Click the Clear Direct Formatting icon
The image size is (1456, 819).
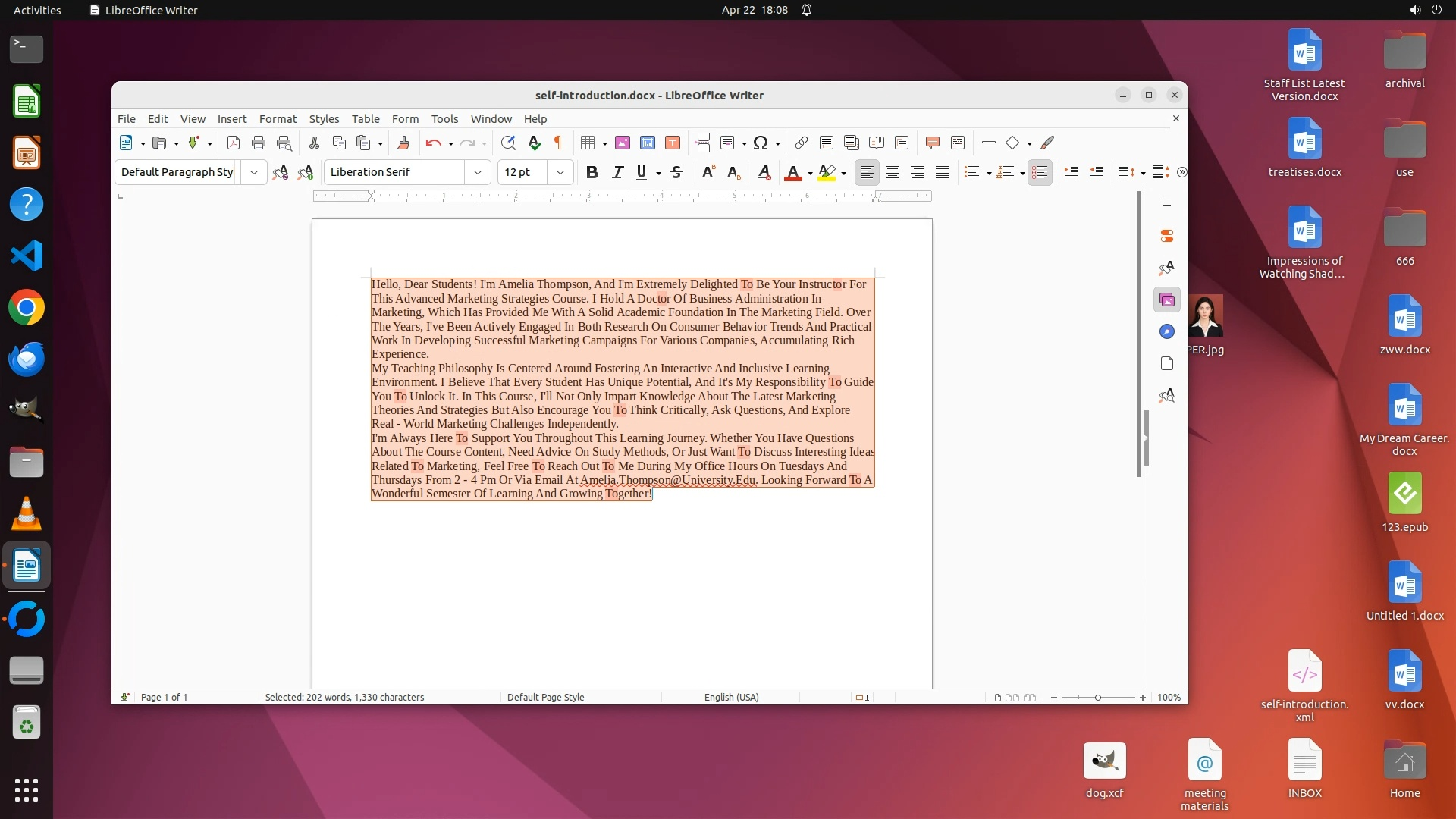[x=764, y=172]
